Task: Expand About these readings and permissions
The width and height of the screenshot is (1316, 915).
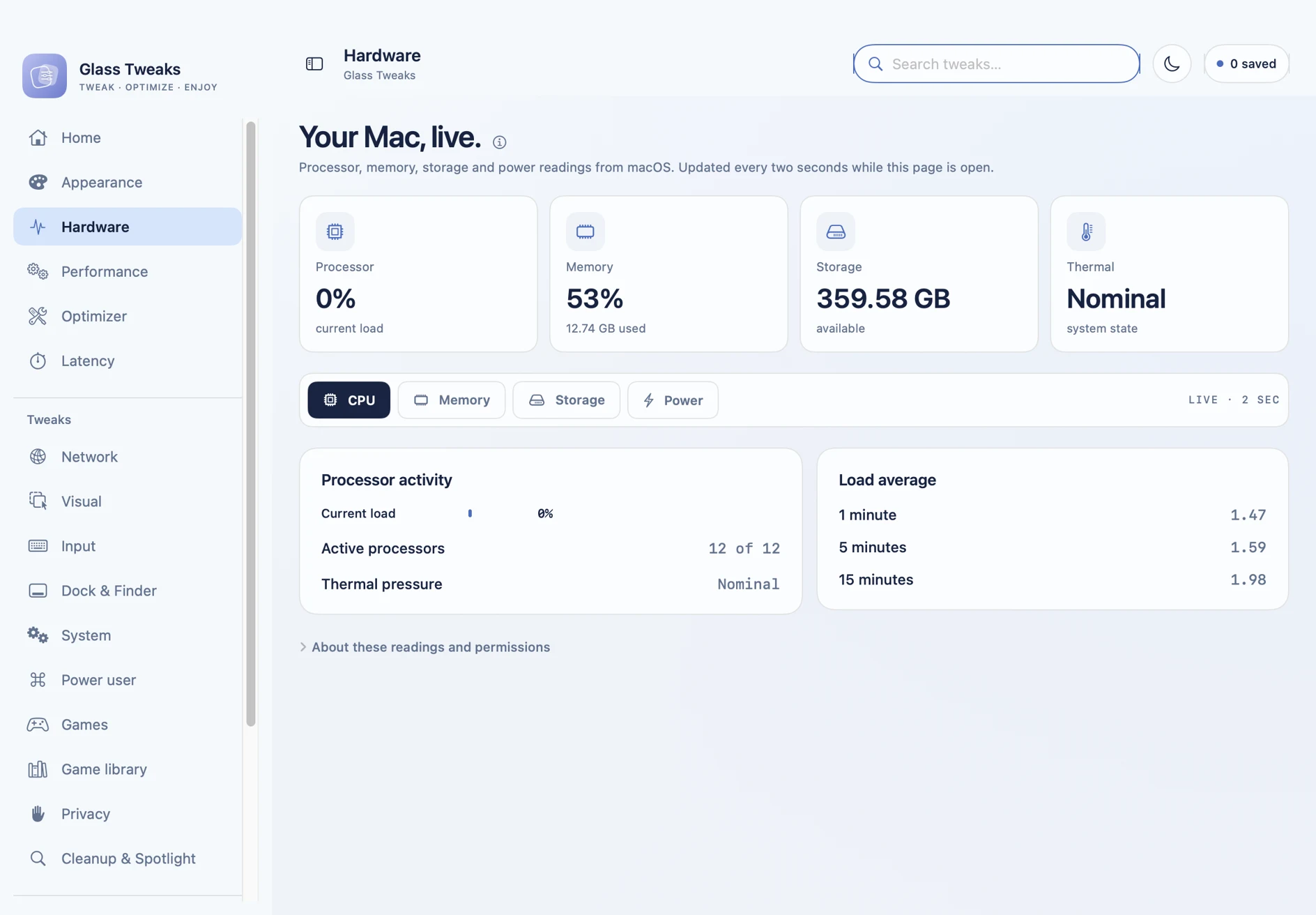Action: coord(424,647)
